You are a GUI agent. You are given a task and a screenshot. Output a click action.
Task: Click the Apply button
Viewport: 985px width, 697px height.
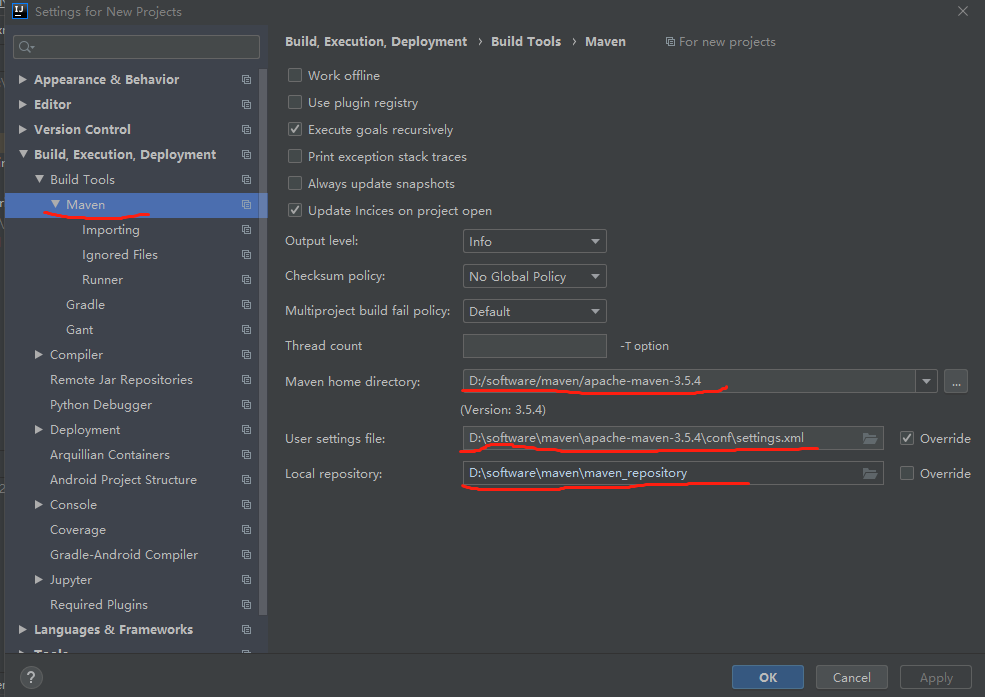coord(934,676)
